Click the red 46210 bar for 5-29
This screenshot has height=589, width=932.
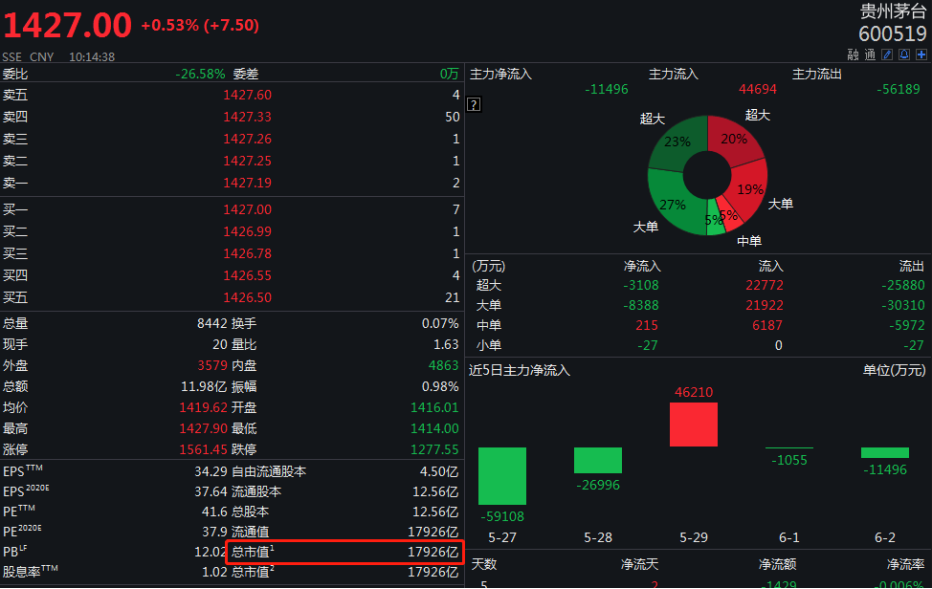pos(694,424)
